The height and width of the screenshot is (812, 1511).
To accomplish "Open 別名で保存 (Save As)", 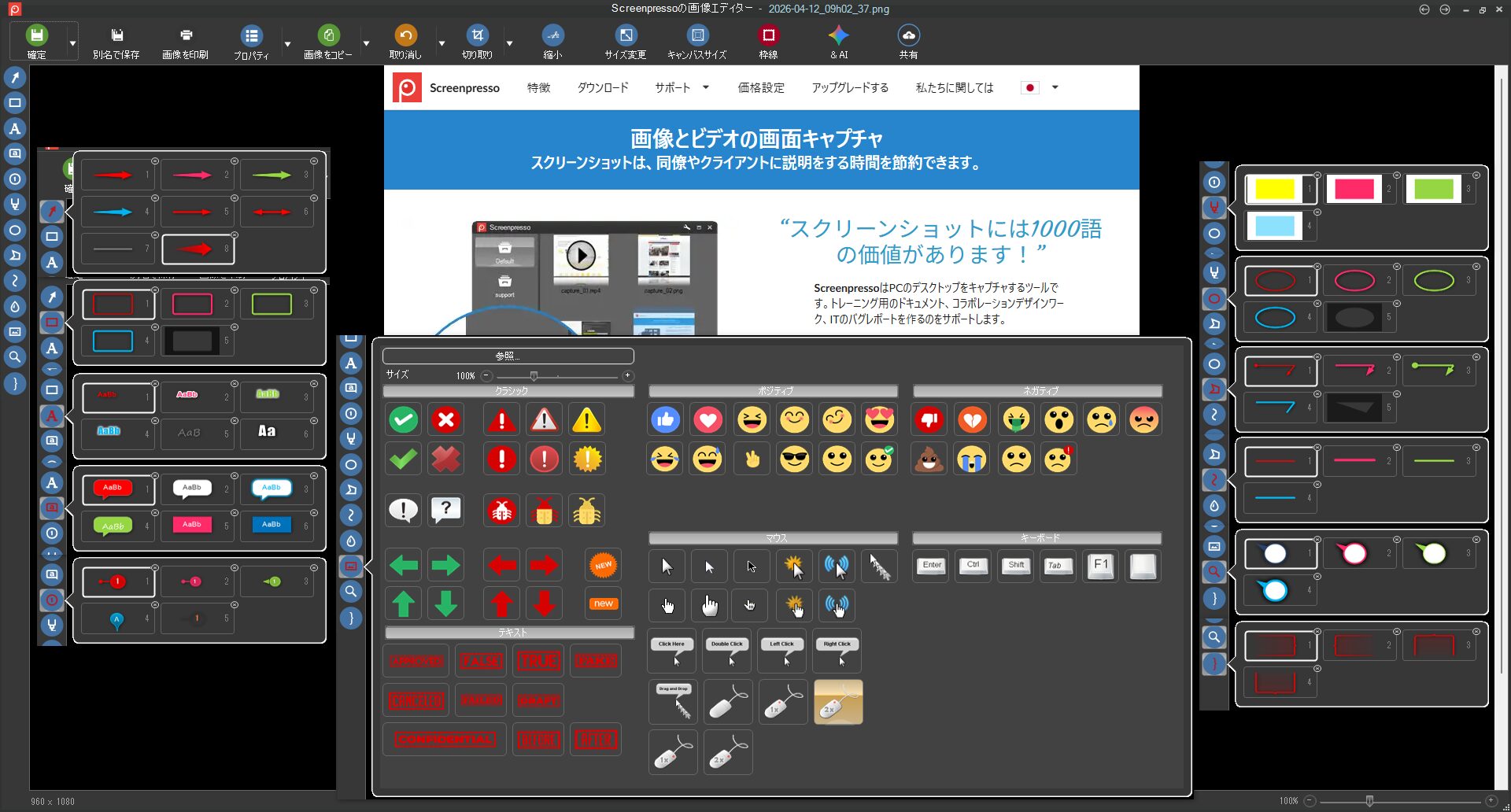I will pyautogui.click(x=116, y=35).
